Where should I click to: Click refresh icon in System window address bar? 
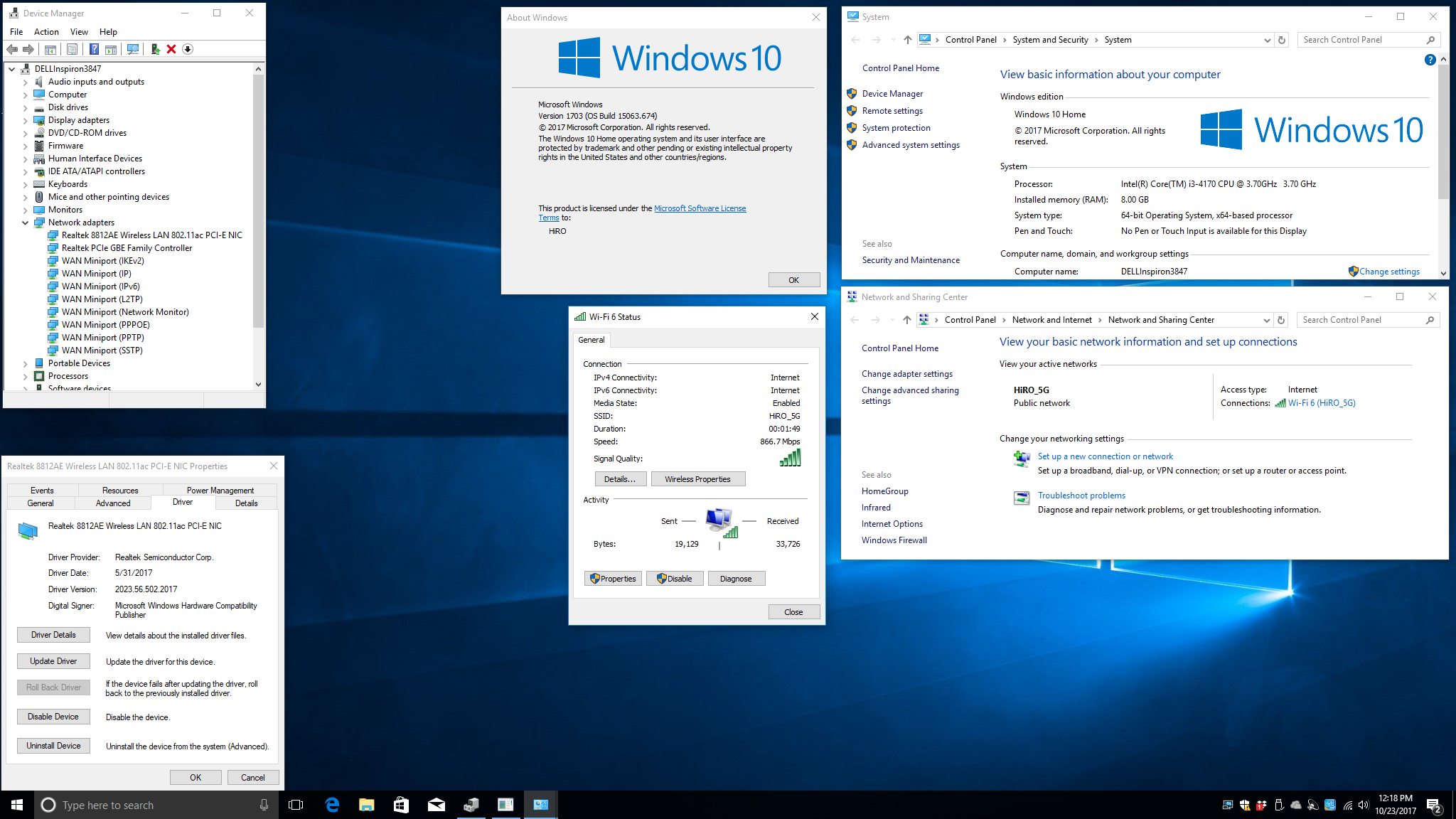tap(1282, 40)
